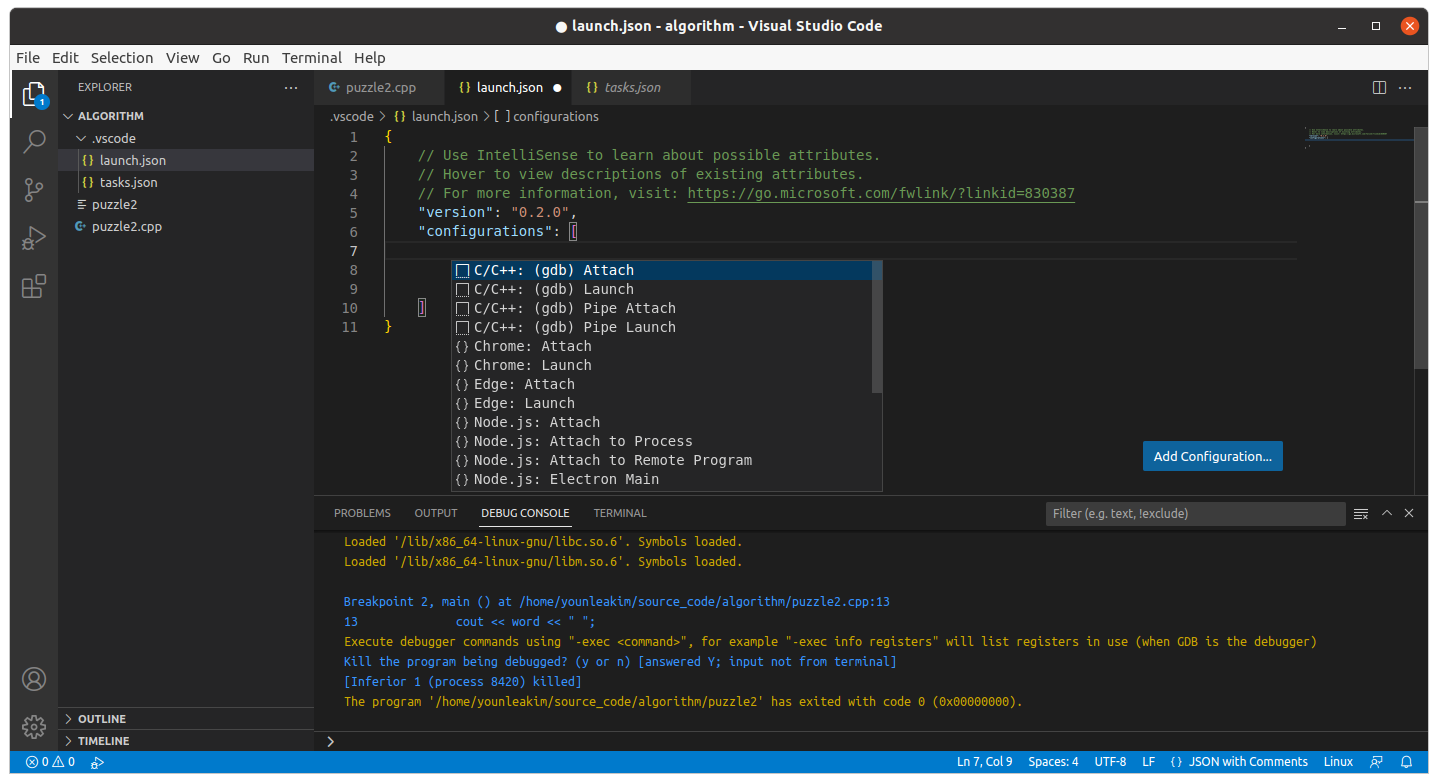Image resolution: width=1438 pixels, height=783 pixels.
Task: Open the Edit menu
Action: click(x=65, y=58)
